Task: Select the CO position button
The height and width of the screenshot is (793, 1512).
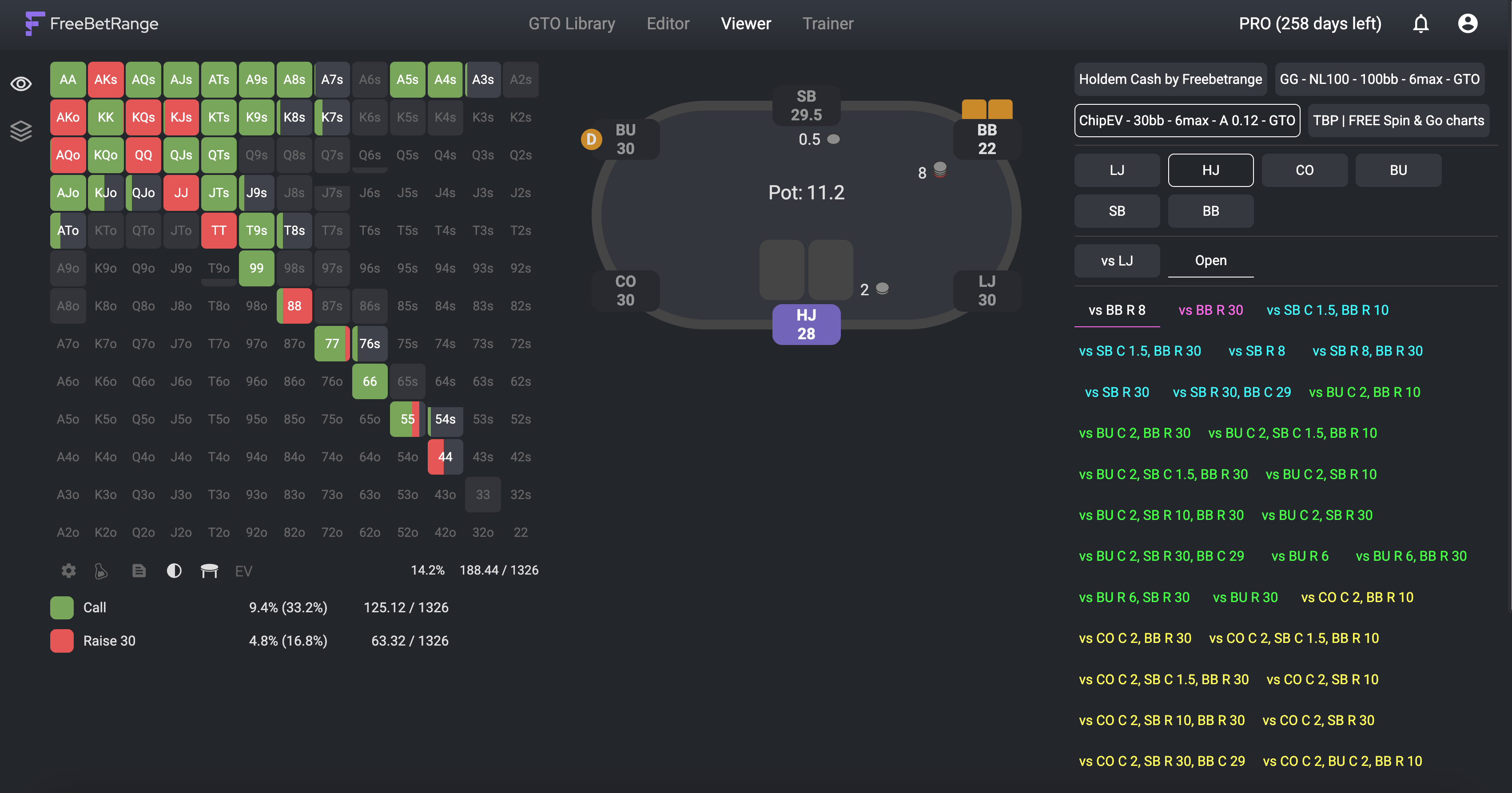Action: pos(1304,170)
